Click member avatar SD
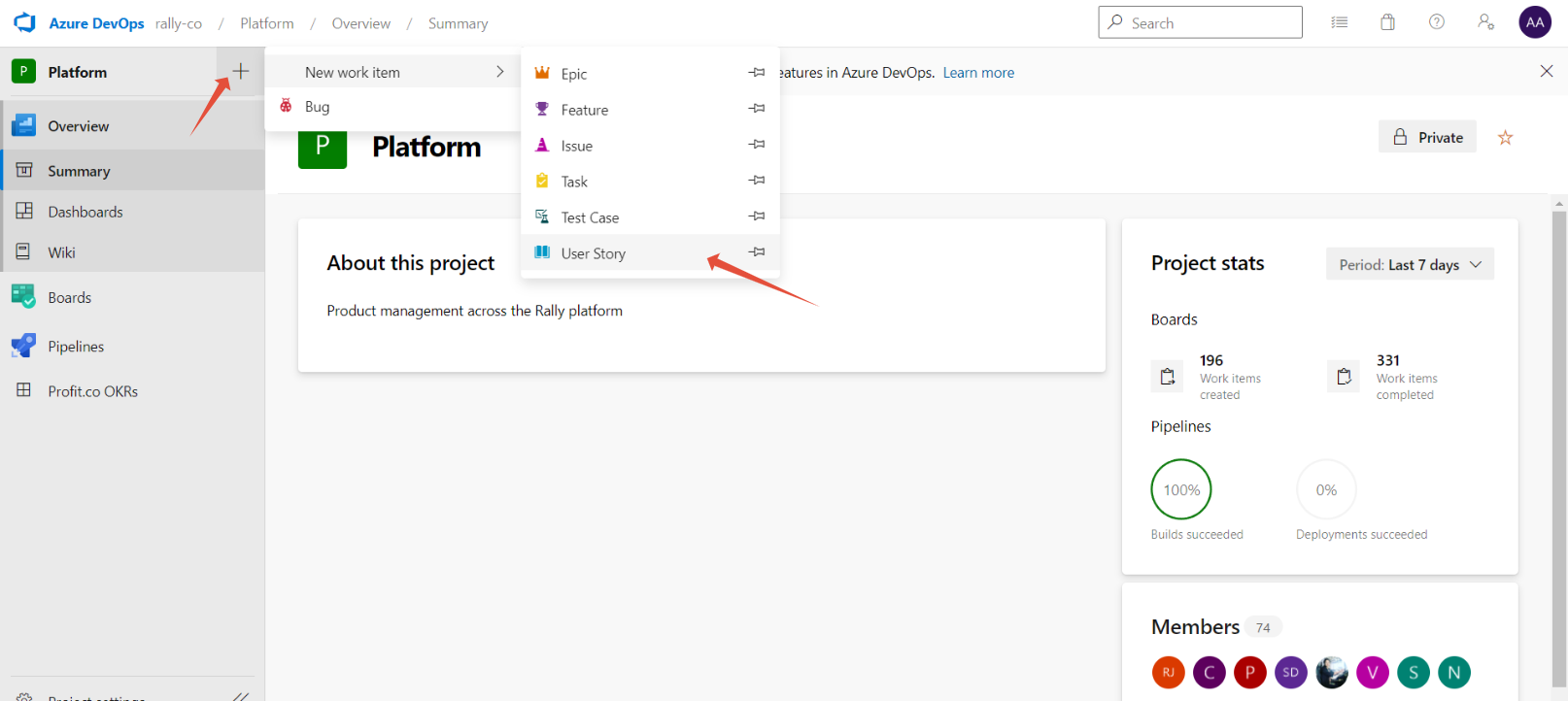This screenshot has height=701, width=1568. (x=1290, y=672)
